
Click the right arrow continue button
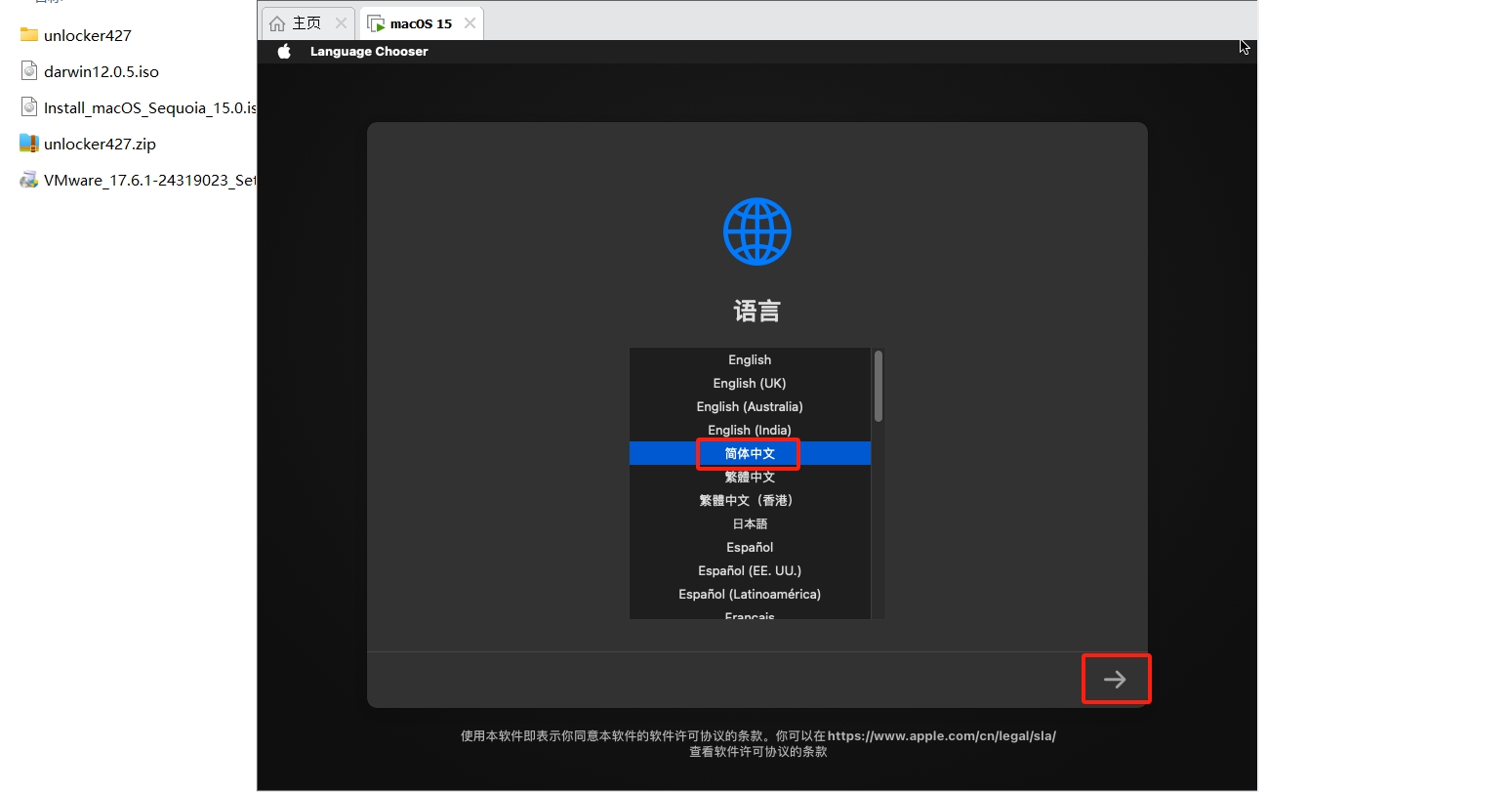(1115, 680)
